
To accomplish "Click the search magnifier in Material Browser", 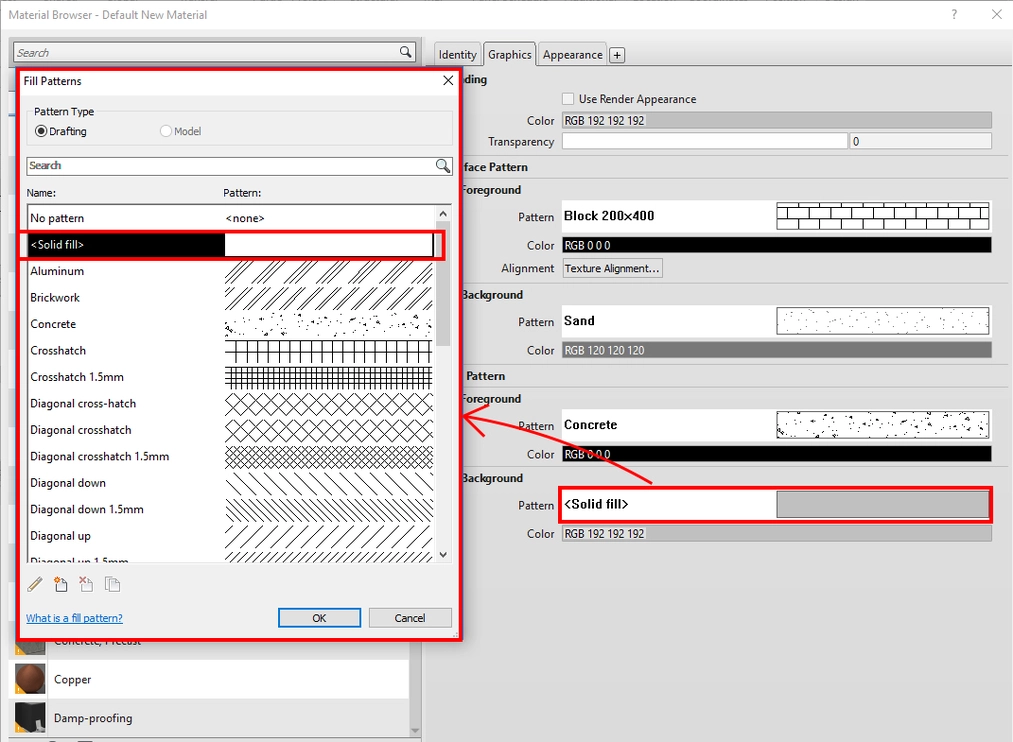I will [404, 52].
